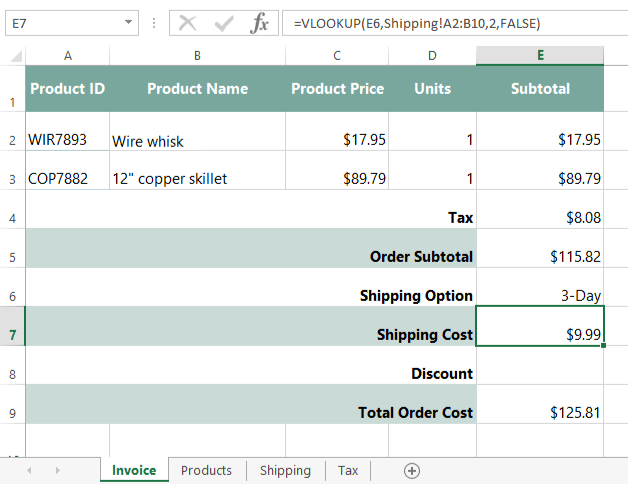628x484 pixels.
Task: Add a new sheet with the plus button
Action: pyautogui.click(x=411, y=470)
